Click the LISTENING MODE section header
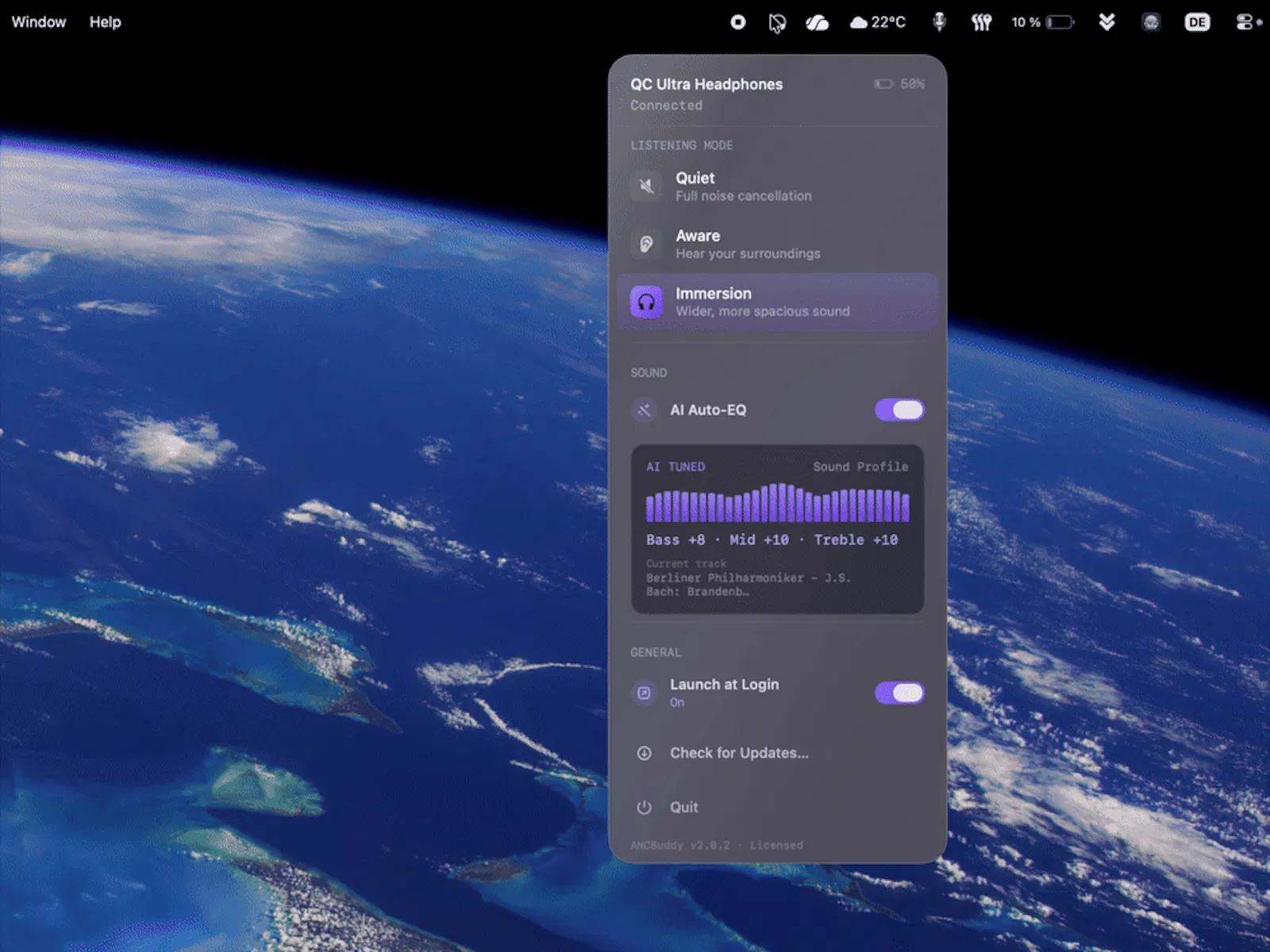Viewport: 1270px width, 952px height. tap(681, 145)
